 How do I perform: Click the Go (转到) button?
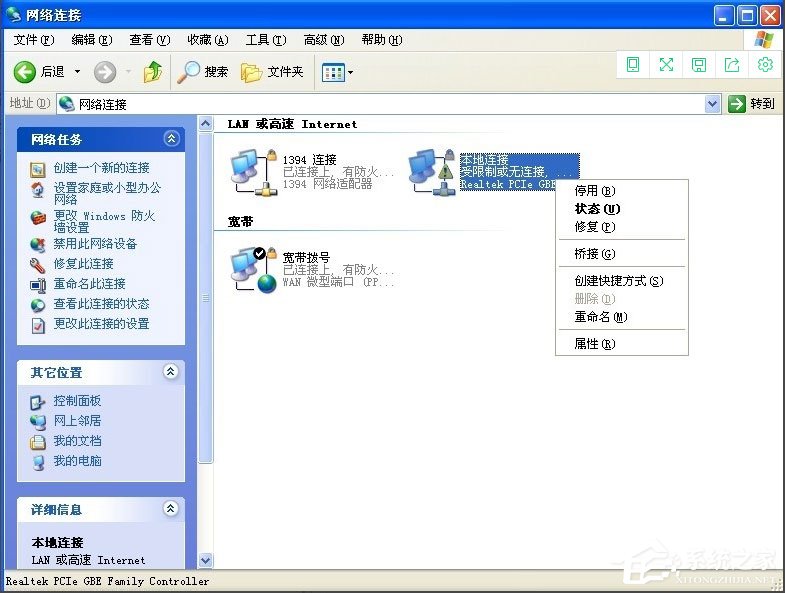pos(751,104)
